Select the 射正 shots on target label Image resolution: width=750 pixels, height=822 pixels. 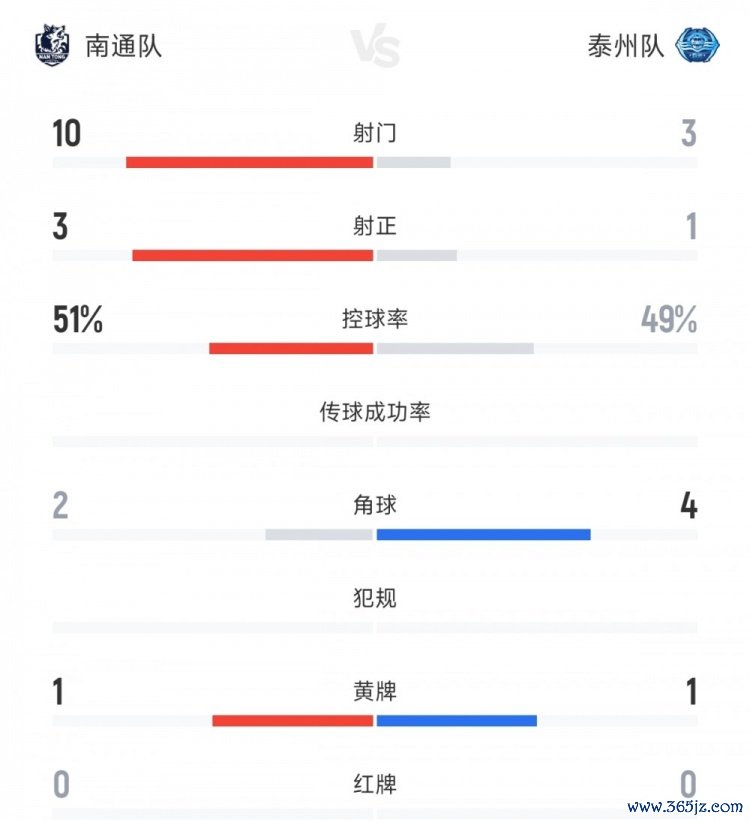tap(375, 226)
